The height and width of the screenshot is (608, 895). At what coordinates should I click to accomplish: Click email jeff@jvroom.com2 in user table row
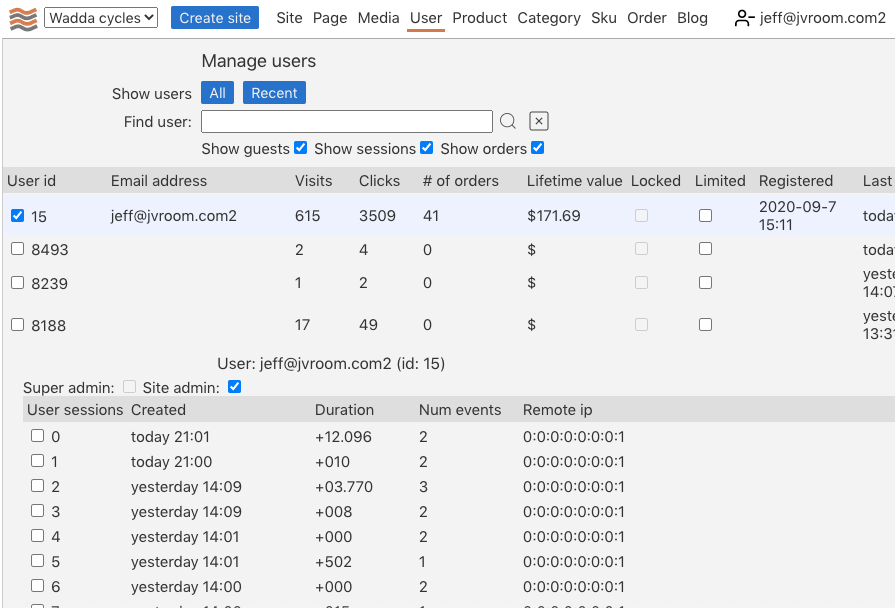coord(174,216)
